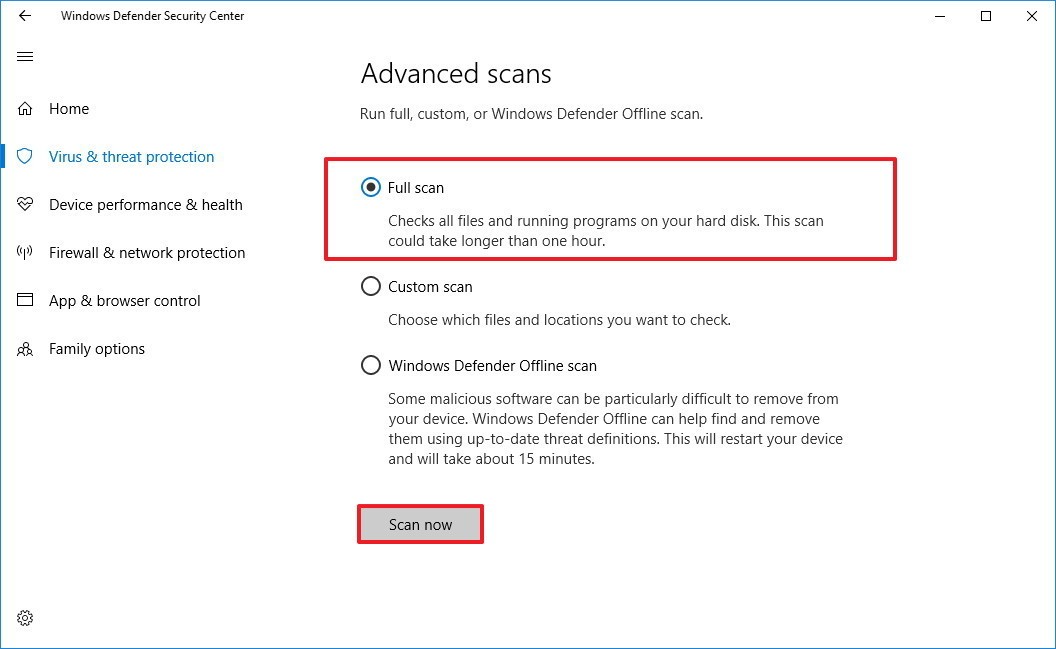Start the scan with Scan now
Viewport: 1056px width, 649px height.
click(x=420, y=524)
